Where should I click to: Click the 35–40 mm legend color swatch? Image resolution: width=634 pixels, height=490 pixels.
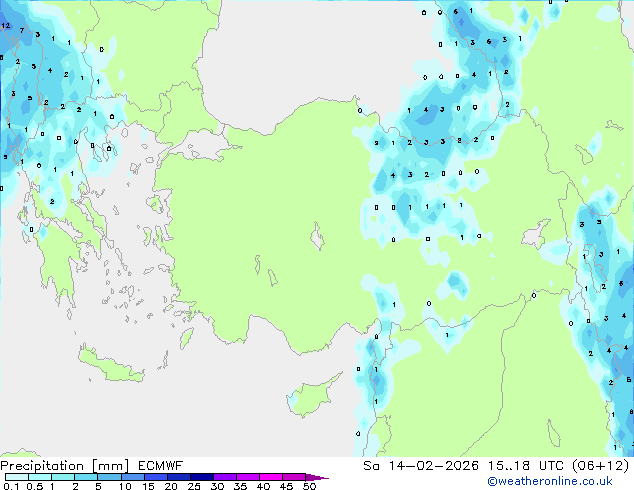coord(248,477)
